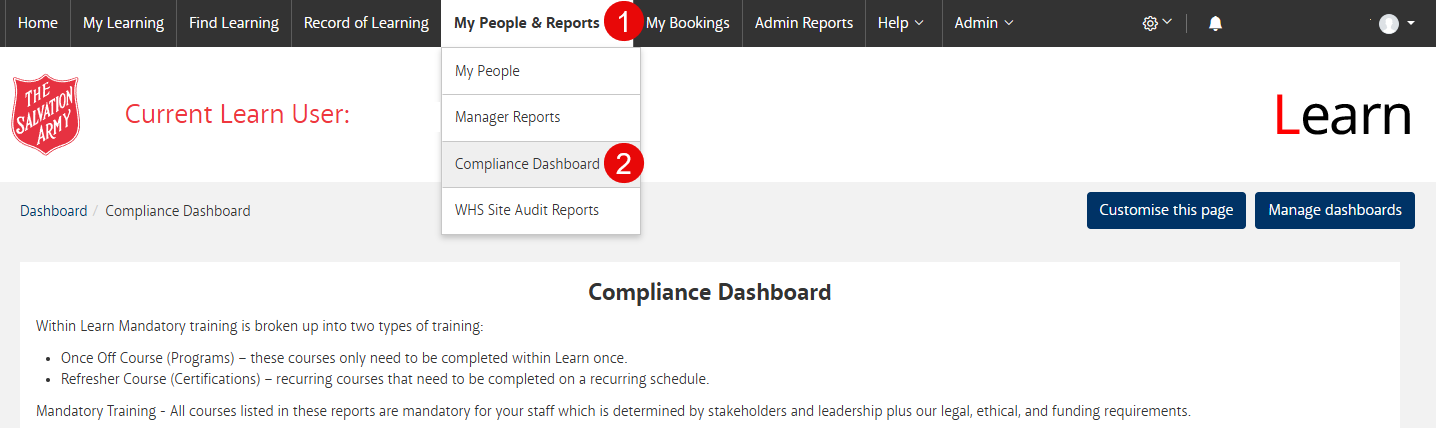This screenshot has height=428, width=1436.
Task: Open Admin Reports page
Action: coord(804,23)
